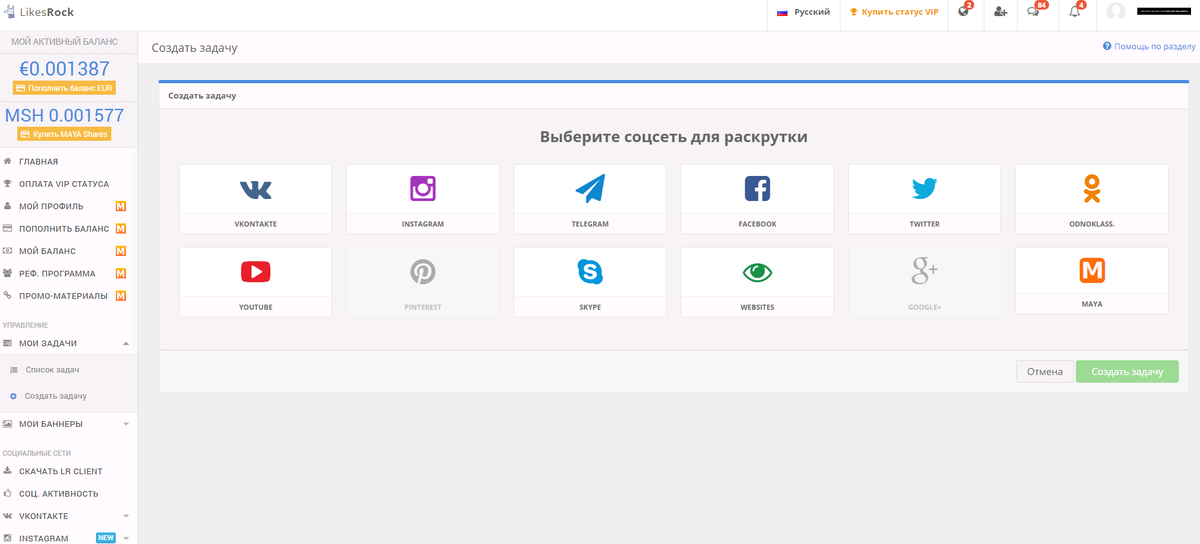Click the user avatar in the header
The height and width of the screenshot is (544, 1200).
(x=1116, y=12)
